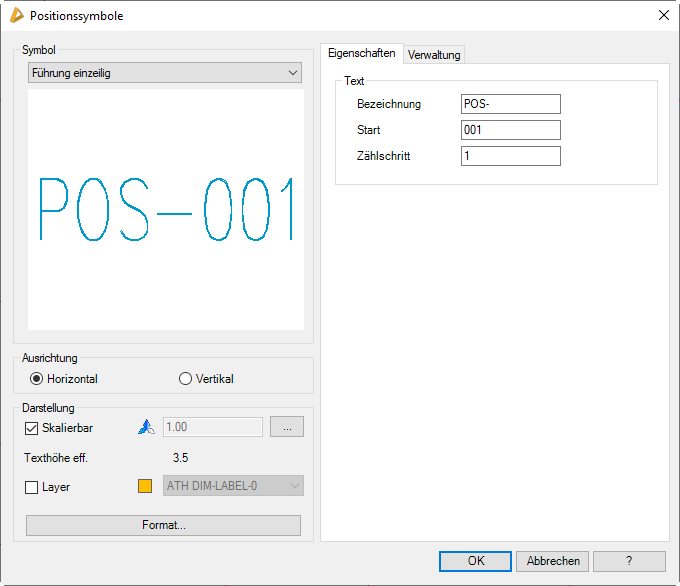
Task: Focus the Start number field
Action: [510, 130]
